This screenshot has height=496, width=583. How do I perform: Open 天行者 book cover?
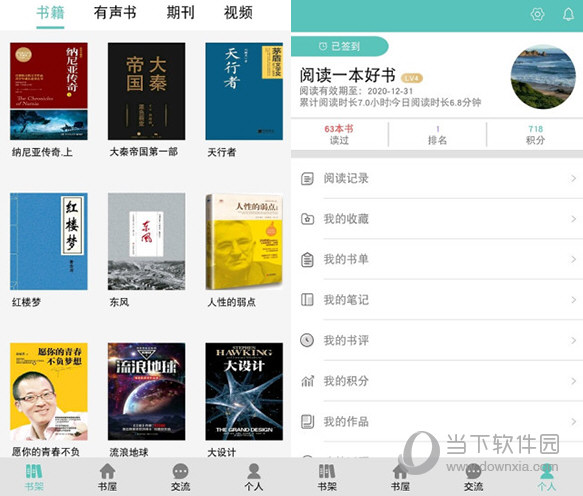coord(244,91)
